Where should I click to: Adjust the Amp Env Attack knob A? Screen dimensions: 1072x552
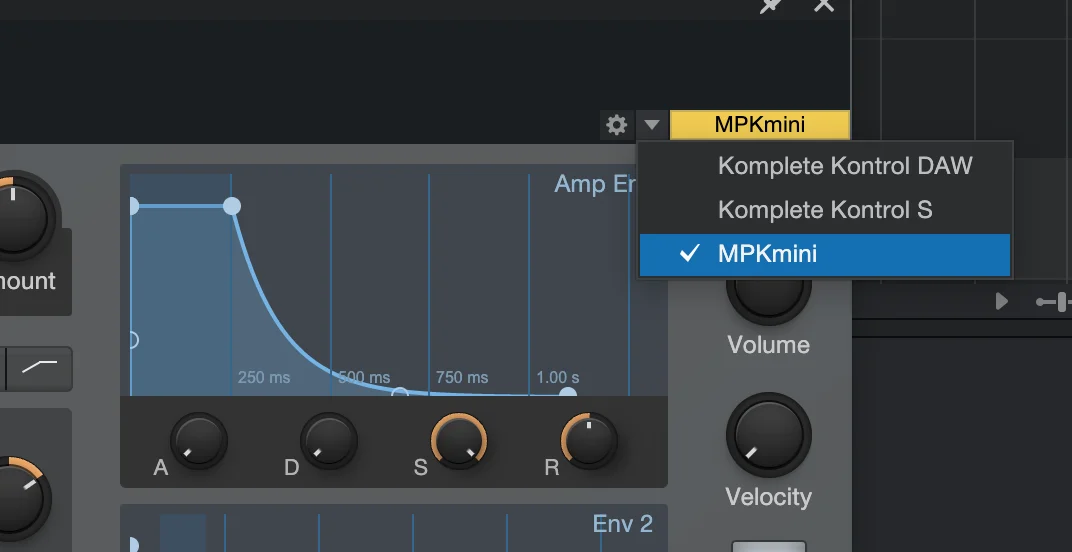199,441
